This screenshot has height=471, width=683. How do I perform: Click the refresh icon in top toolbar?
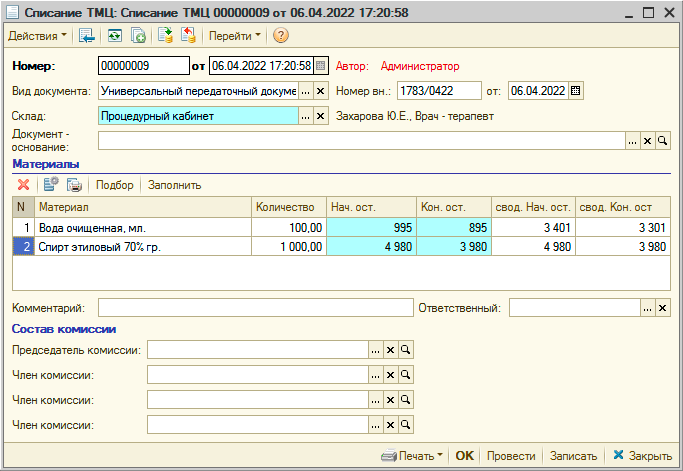coord(115,36)
